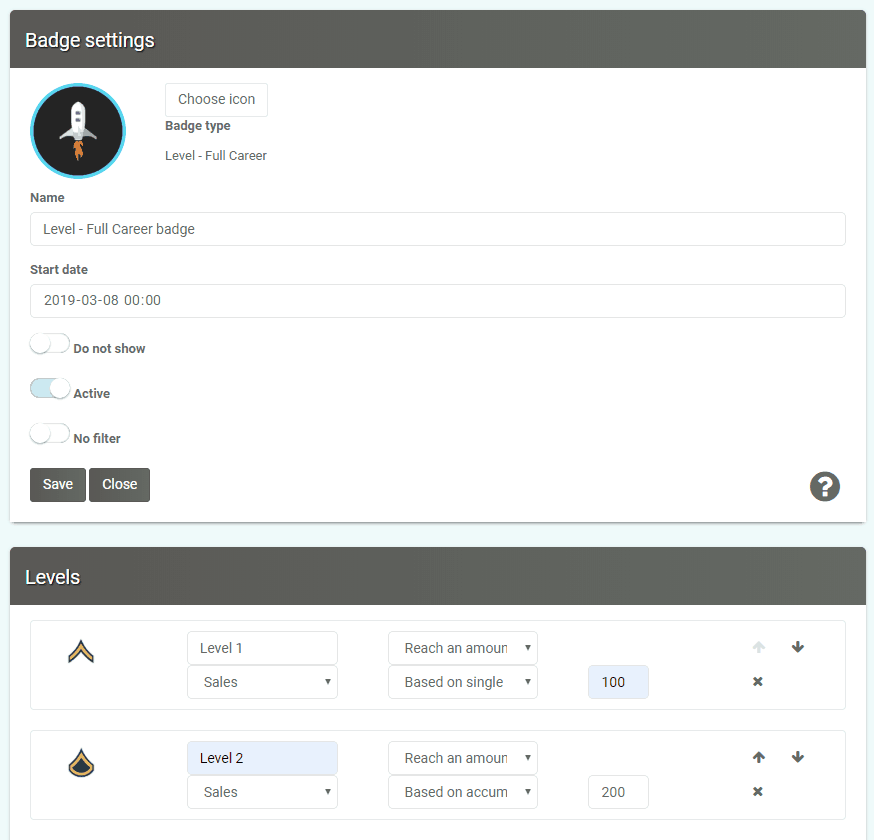This screenshot has width=874, height=840.
Task: Click the Level - Full Career badge type text
Action: click(216, 156)
